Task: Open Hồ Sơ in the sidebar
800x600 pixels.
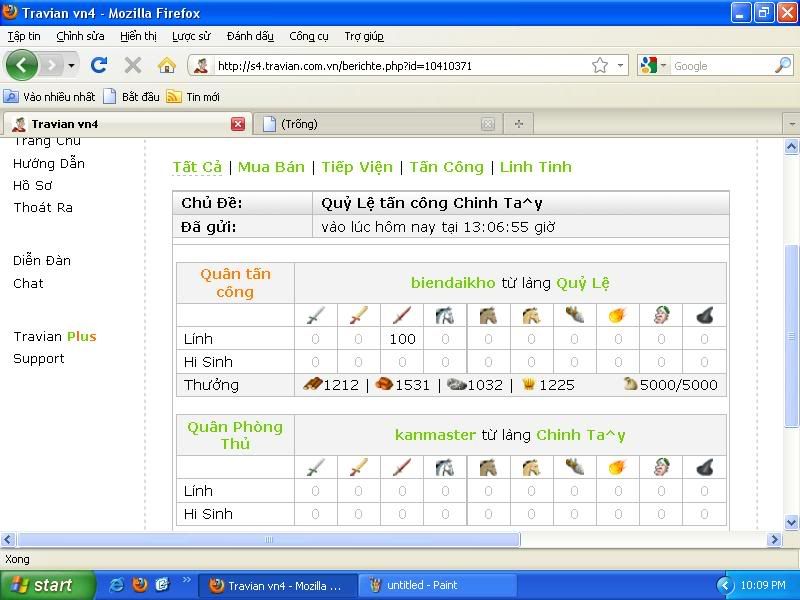Action: (x=33, y=185)
